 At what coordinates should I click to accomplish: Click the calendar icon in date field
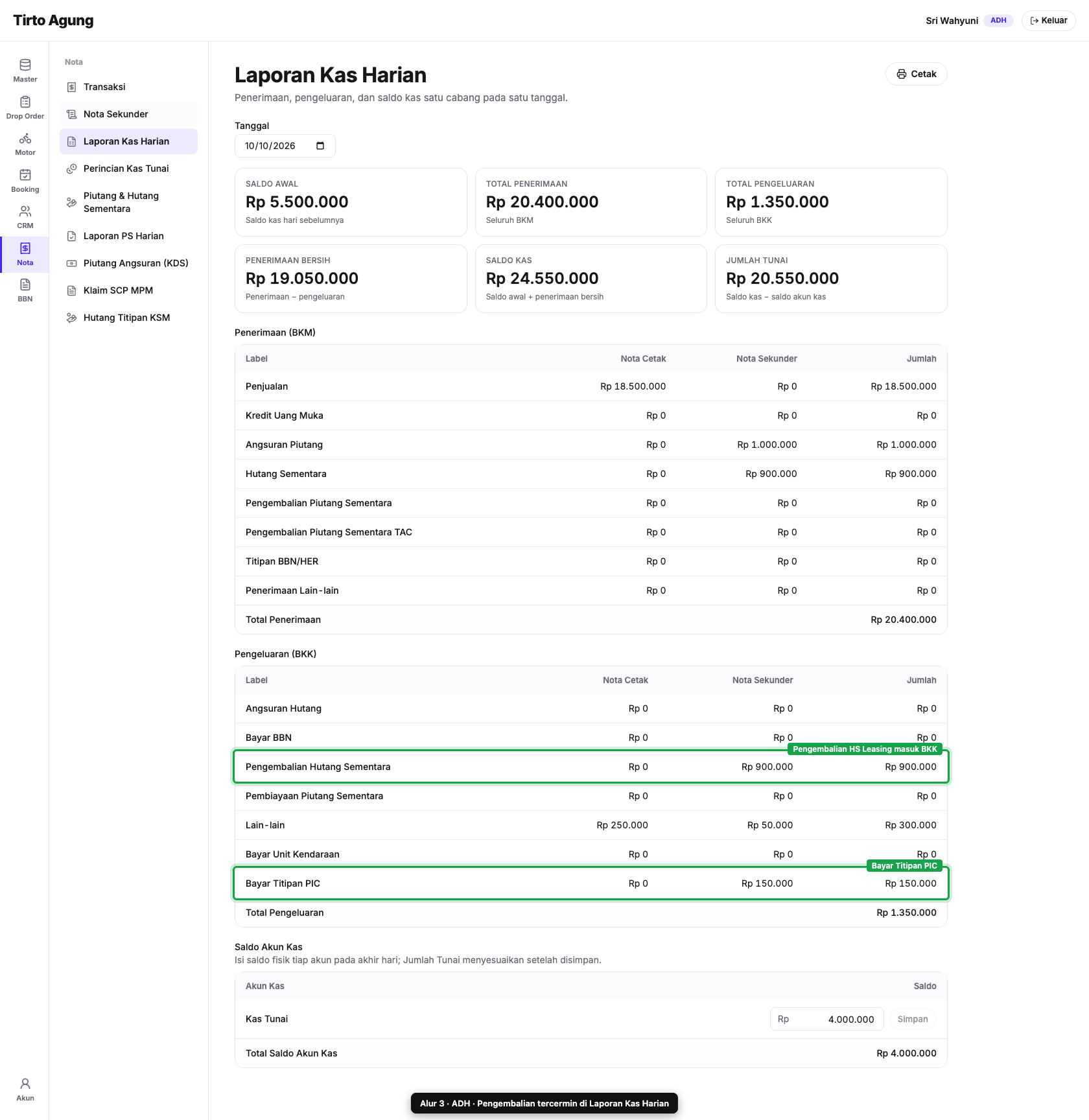tap(320, 146)
